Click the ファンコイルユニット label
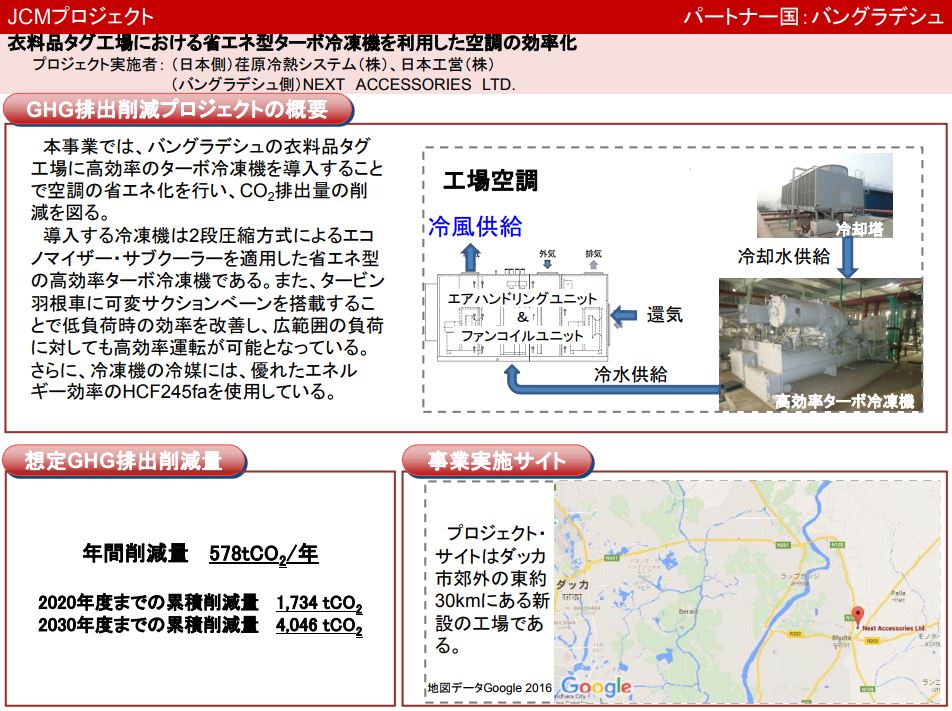 [x=522, y=335]
